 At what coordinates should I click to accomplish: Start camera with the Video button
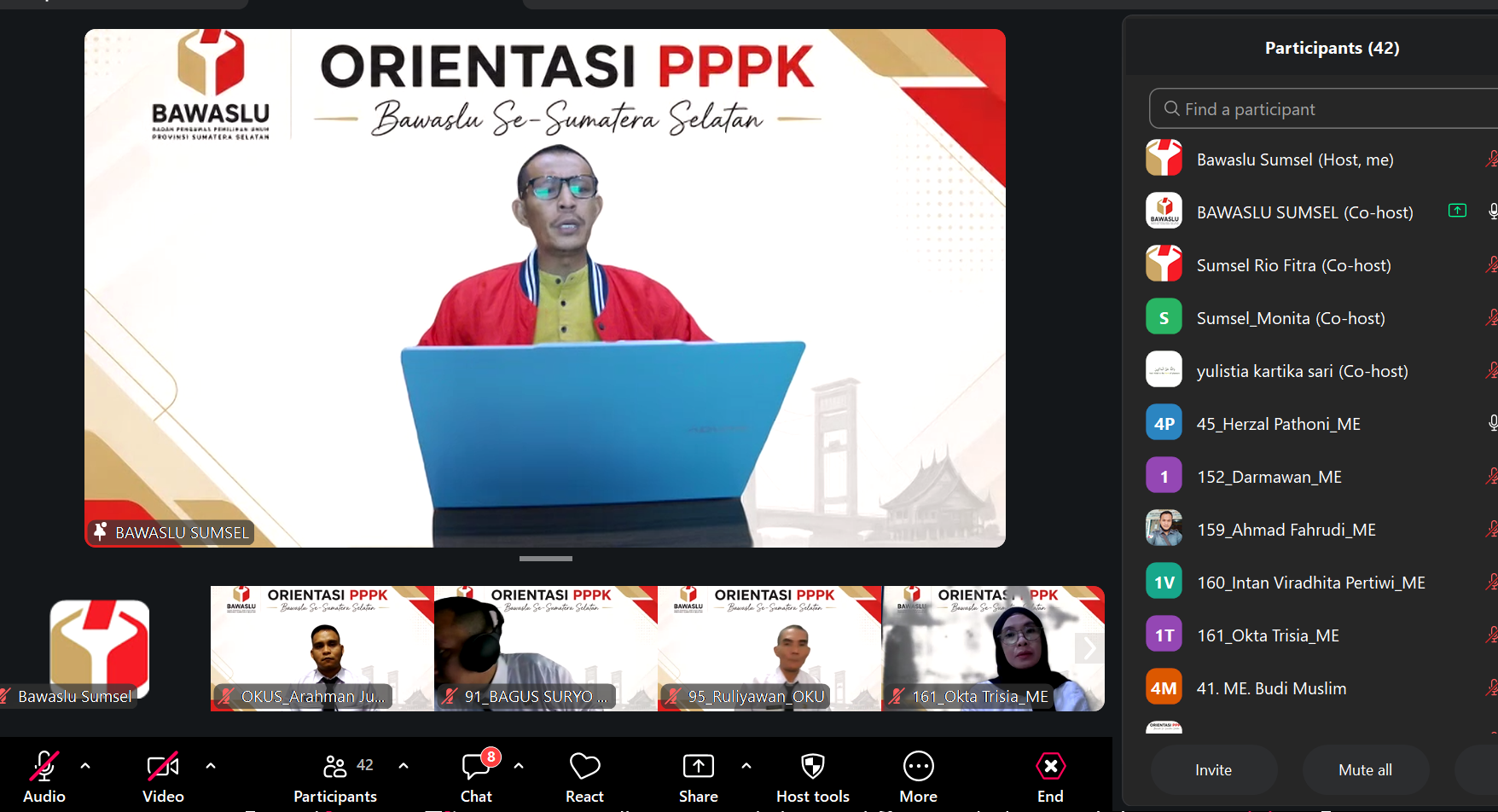click(163, 776)
